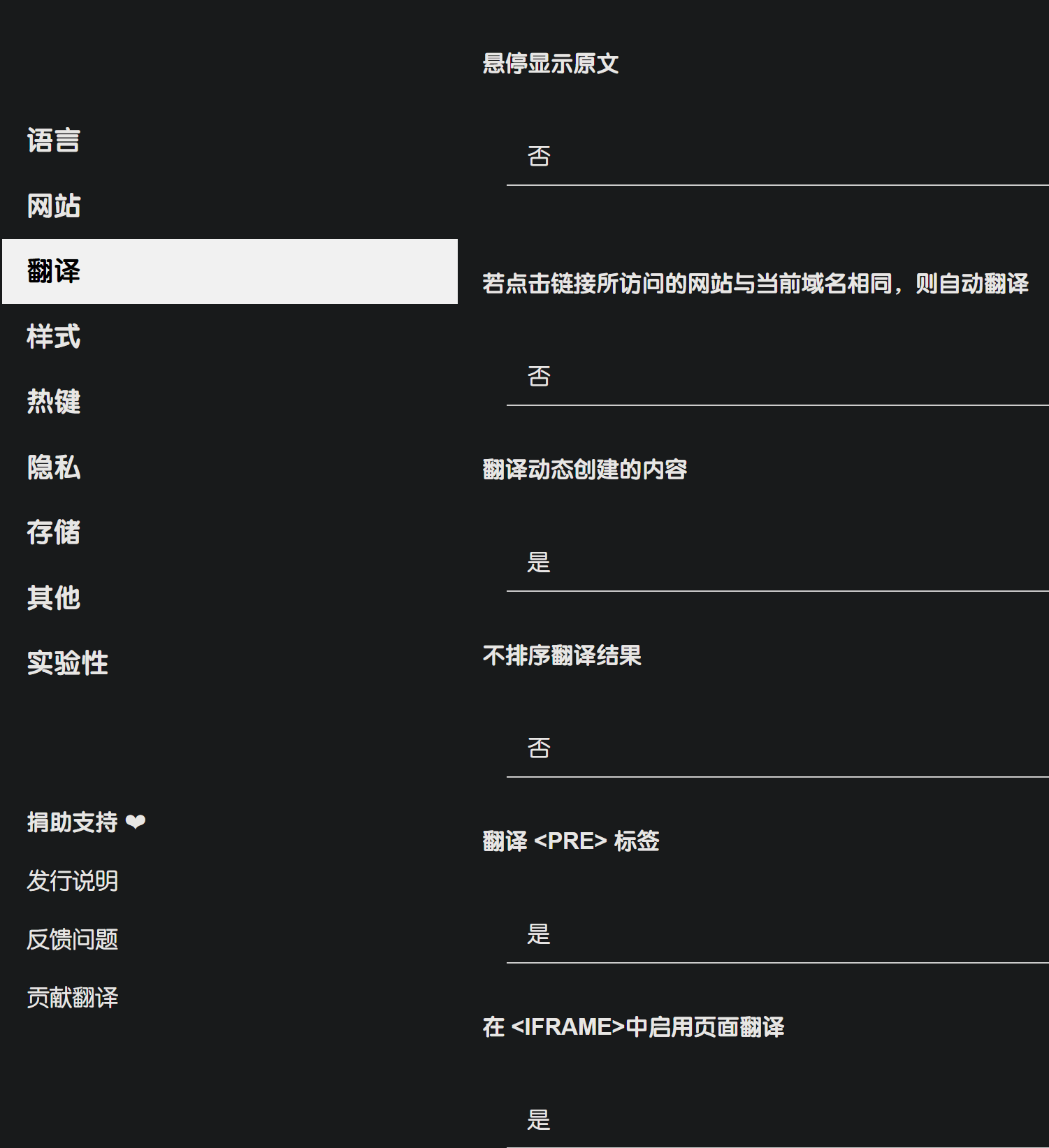Screen dimensions: 1049x1148
Task: Open the same-domain auto translate dropdown
Action: (777, 377)
